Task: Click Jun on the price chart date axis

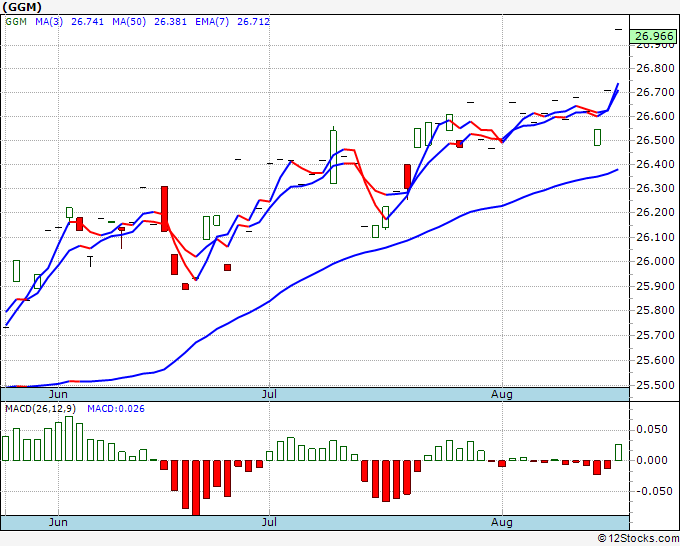Action: pyautogui.click(x=58, y=394)
